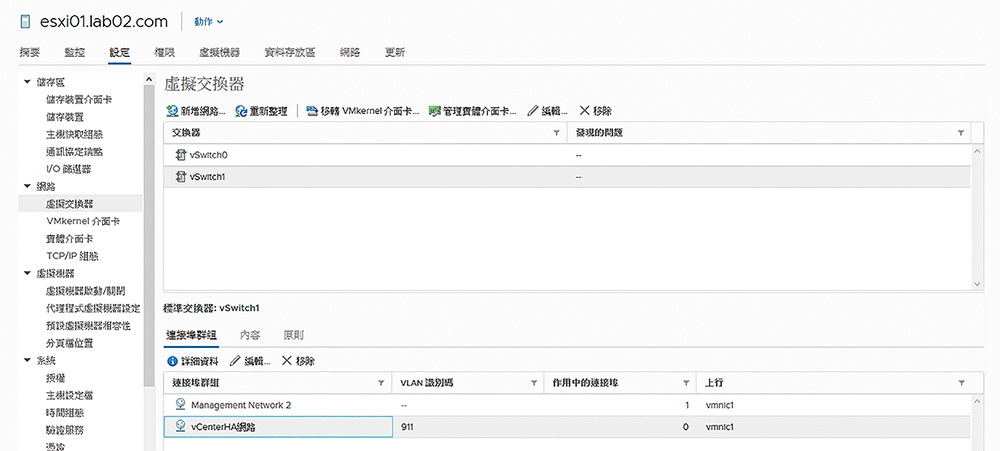Screen dimensions: 1000x451
Task: Switch to the 監控 tab
Action: (75, 53)
